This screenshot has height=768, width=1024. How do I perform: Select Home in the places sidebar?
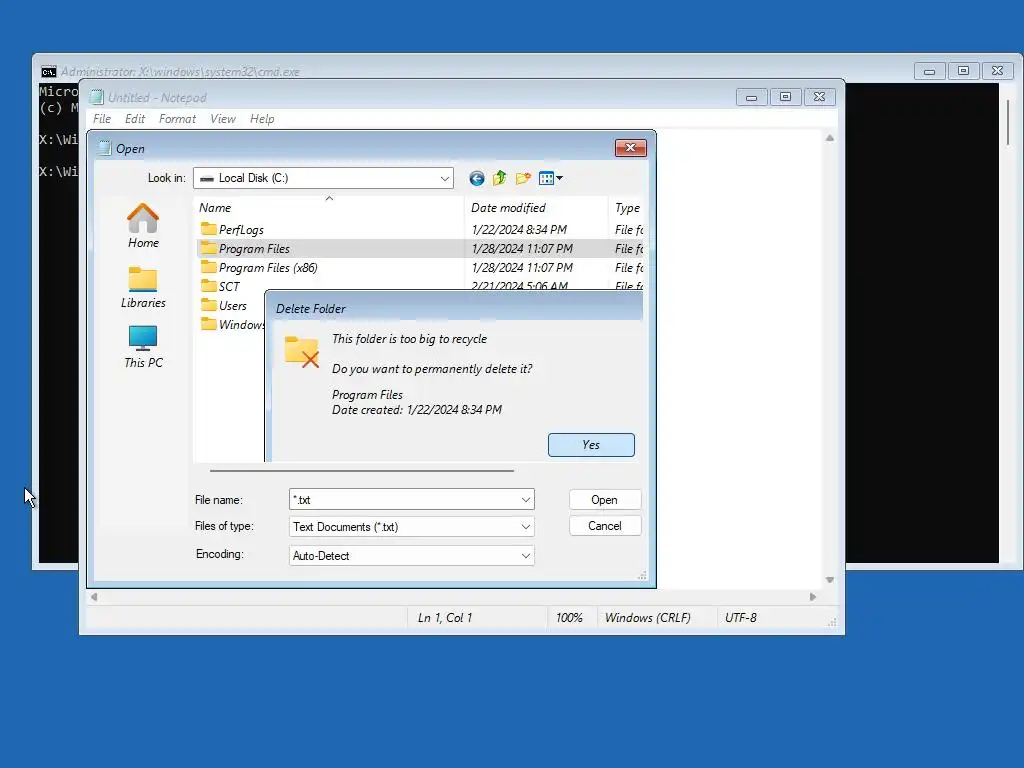tap(143, 226)
